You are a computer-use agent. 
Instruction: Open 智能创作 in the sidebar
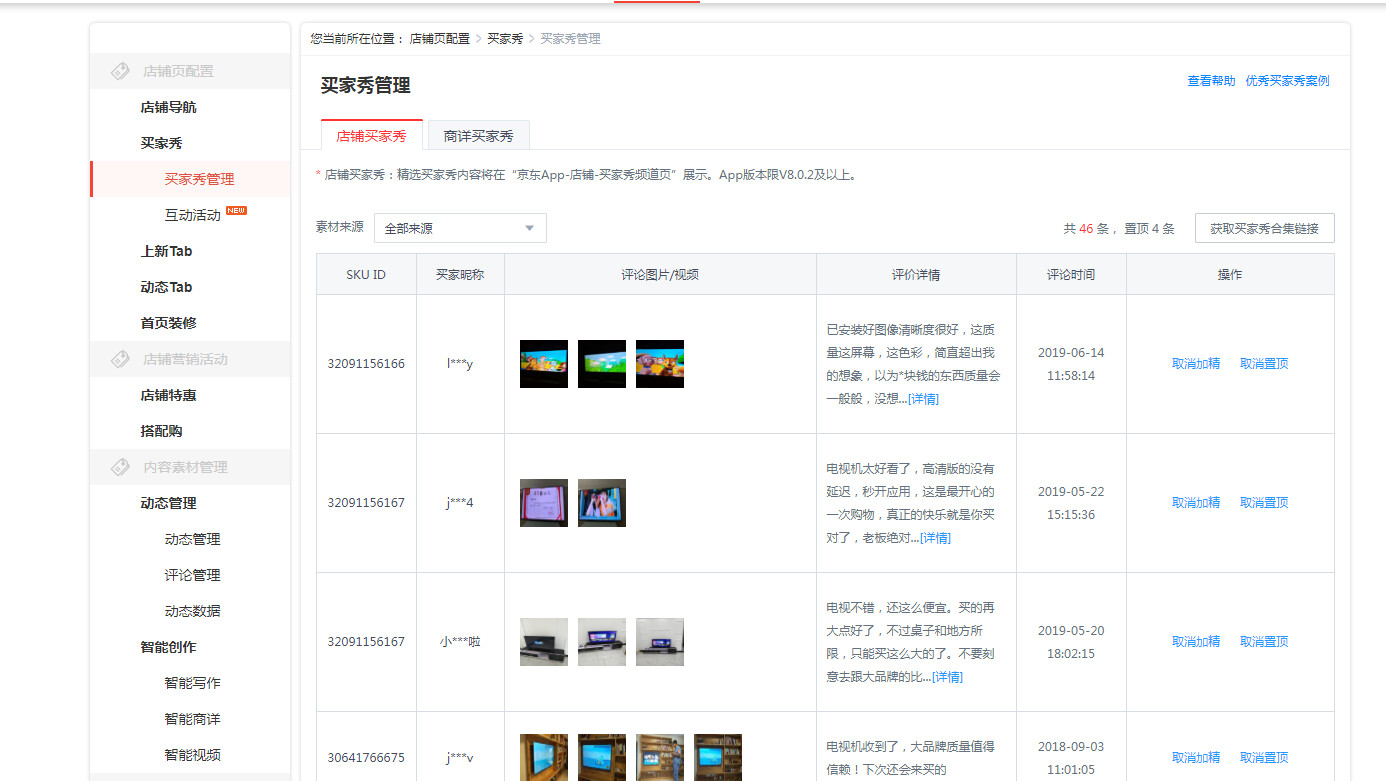click(168, 647)
